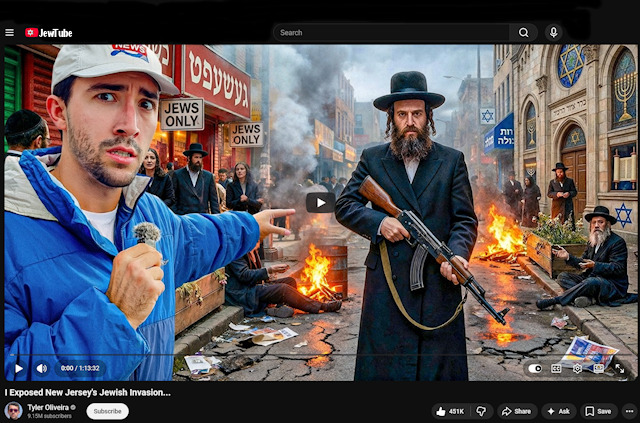Open the Tyler Oliveira channel name link
This screenshot has height=423, width=640.
pyautogui.click(x=47, y=407)
